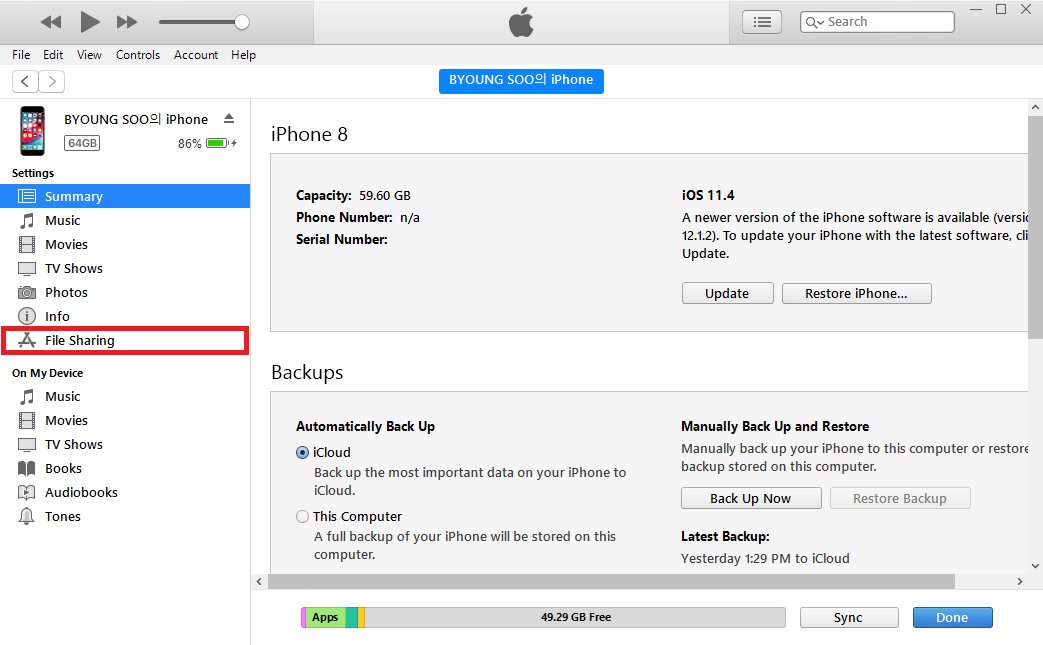Select This Computer backup radio button
This screenshot has width=1043, height=645.
click(303, 516)
